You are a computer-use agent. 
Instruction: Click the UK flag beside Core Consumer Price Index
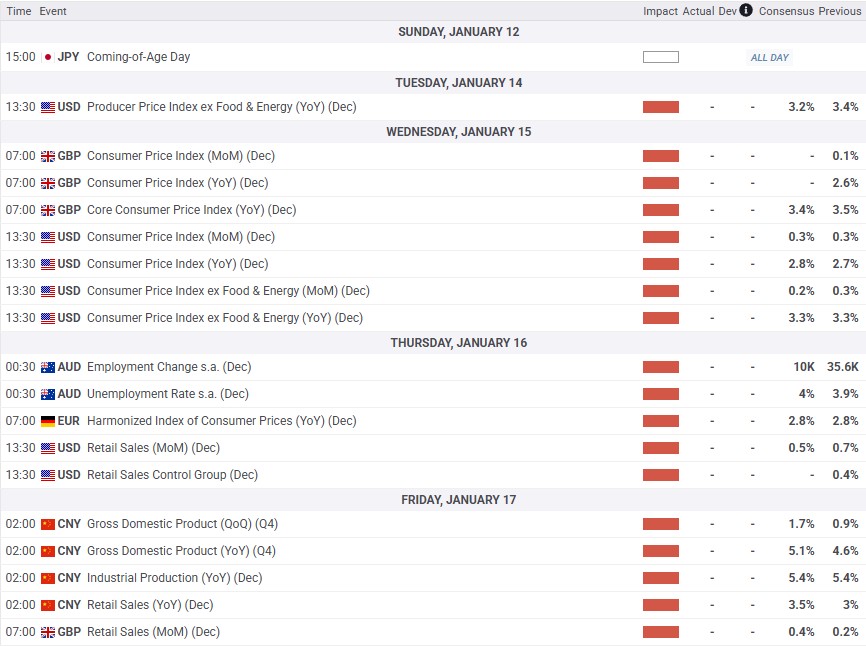click(x=47, y=210)
